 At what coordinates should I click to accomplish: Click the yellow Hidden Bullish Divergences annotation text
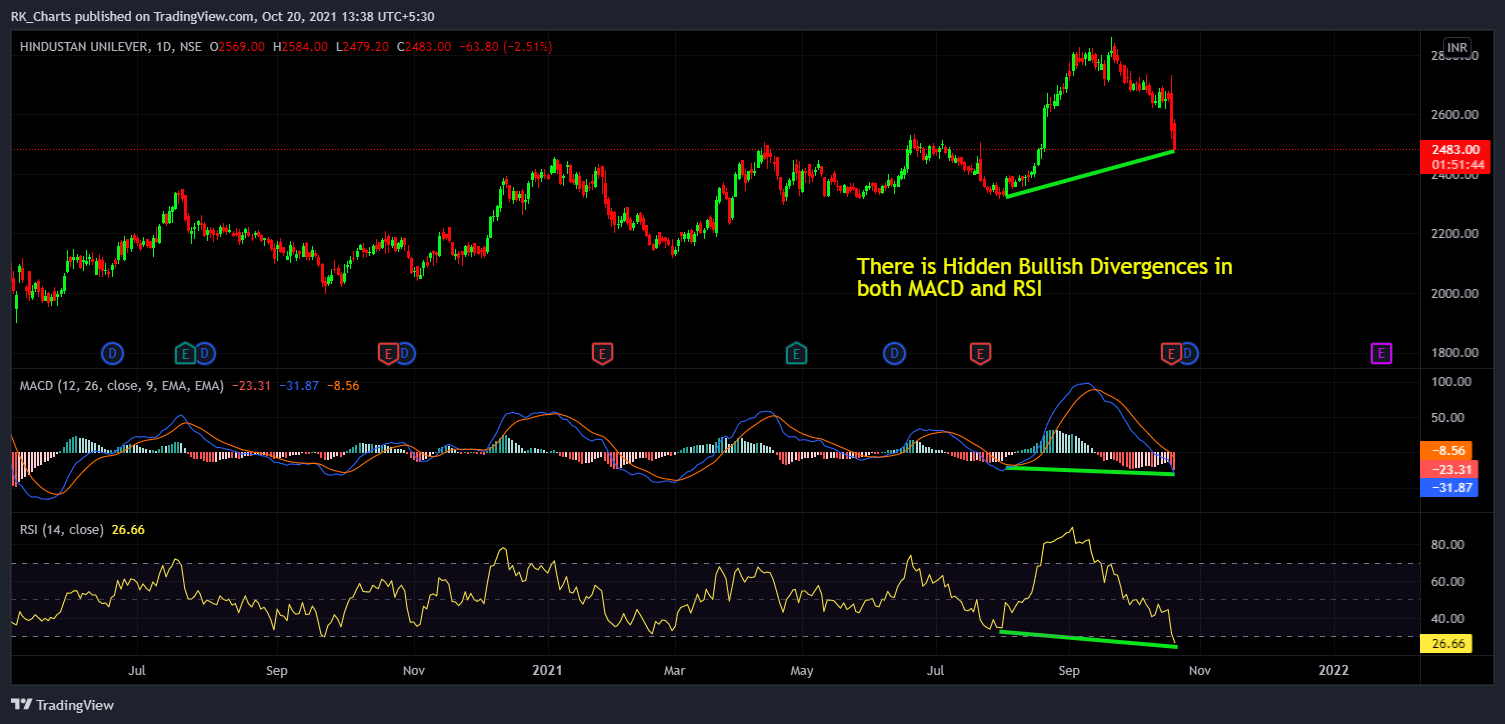click(1045, 278)
